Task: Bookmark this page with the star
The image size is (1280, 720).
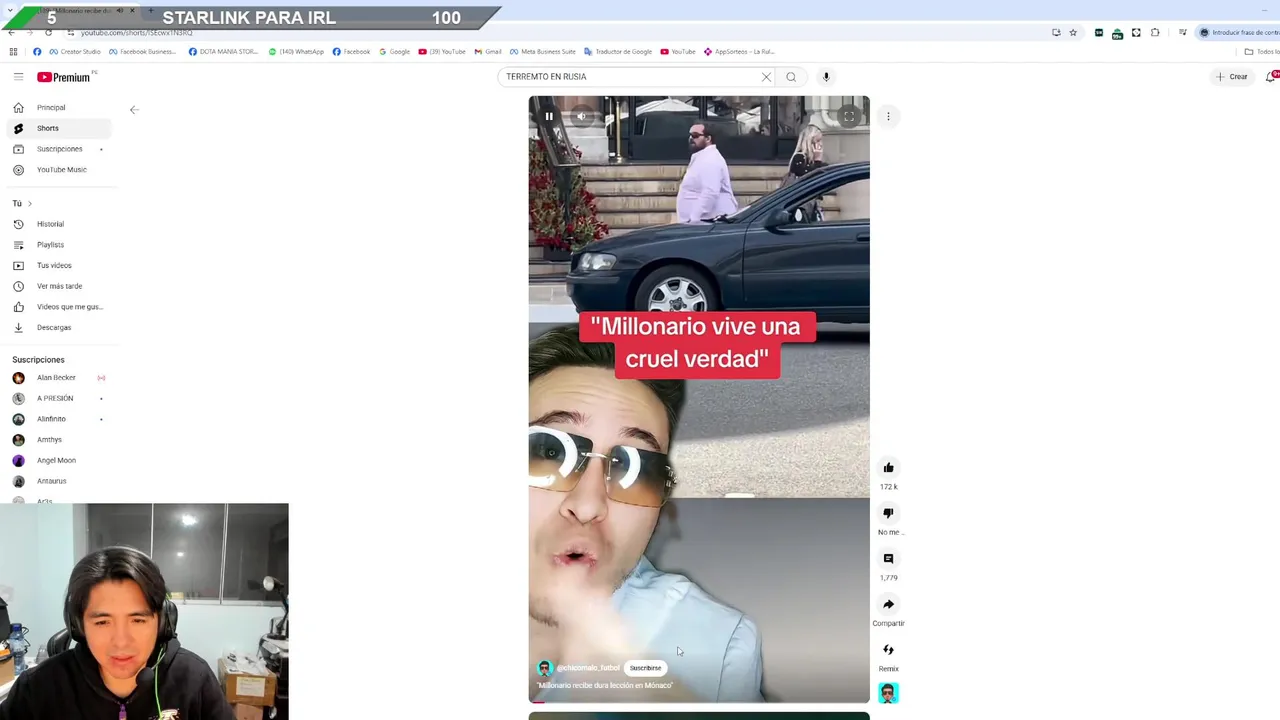Action: pos(1073,33)
